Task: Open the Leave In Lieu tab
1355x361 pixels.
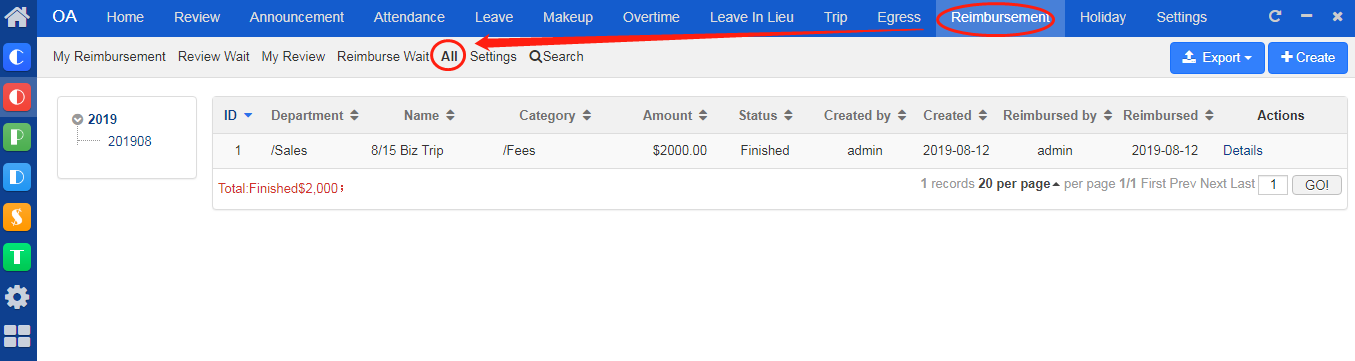Action: pyautogui.click(x=752, y=17)
